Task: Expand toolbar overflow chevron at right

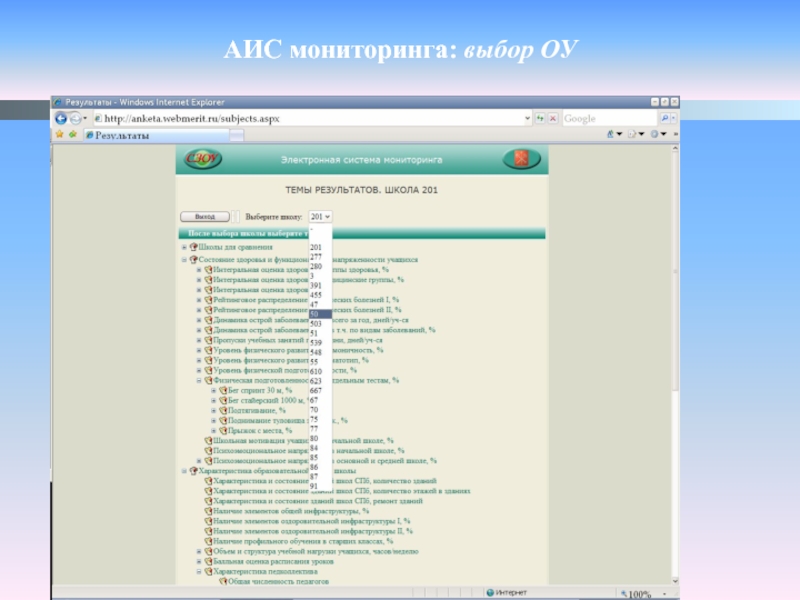Action: click(676, 134)
